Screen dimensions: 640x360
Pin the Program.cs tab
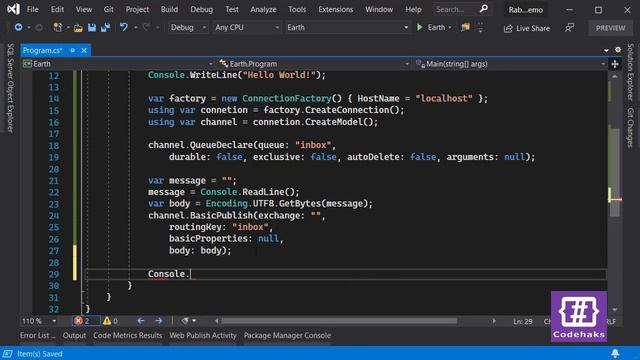tap(73, 50)
